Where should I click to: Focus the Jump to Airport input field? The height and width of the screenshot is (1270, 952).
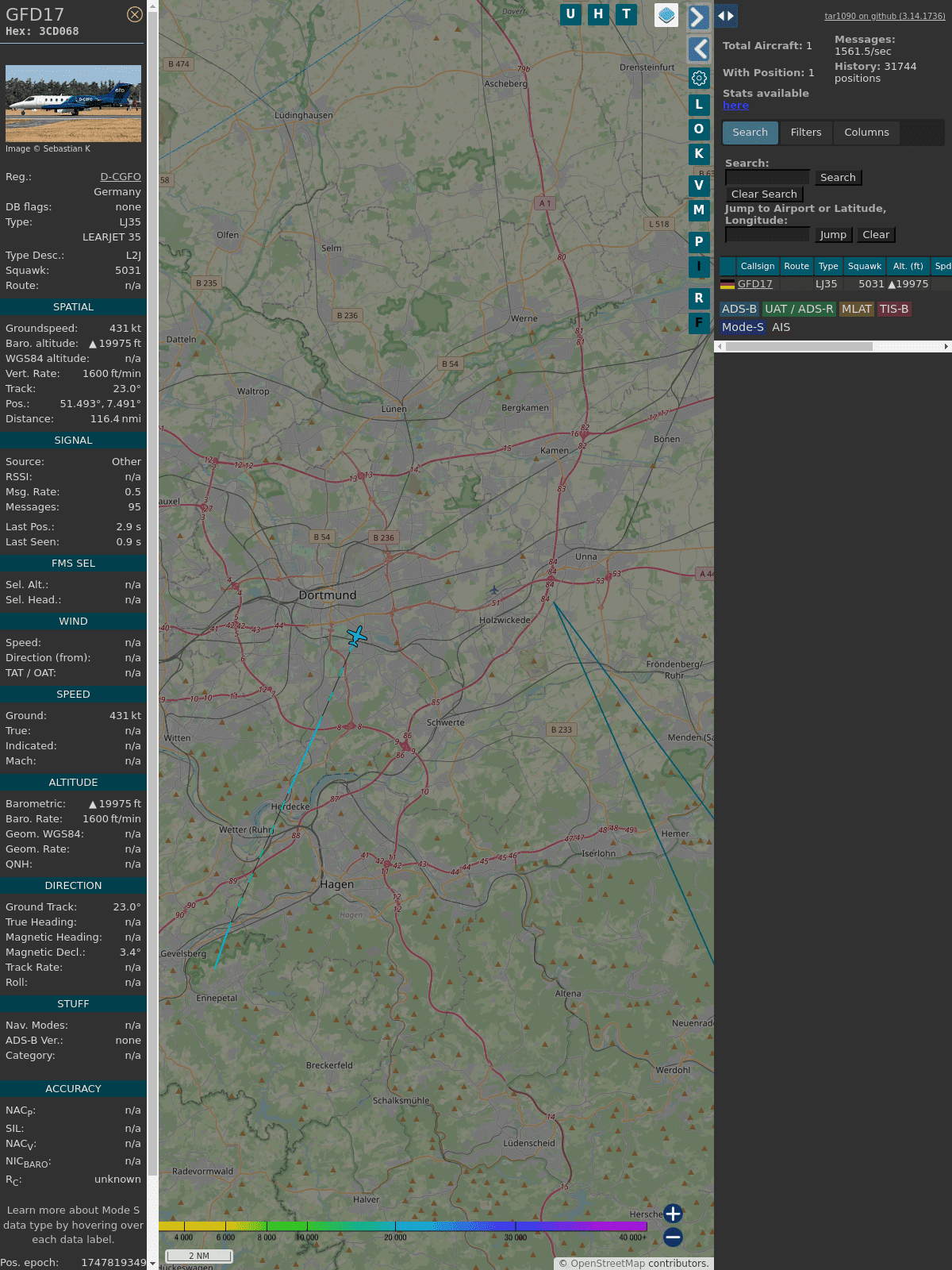coord(767,235)
